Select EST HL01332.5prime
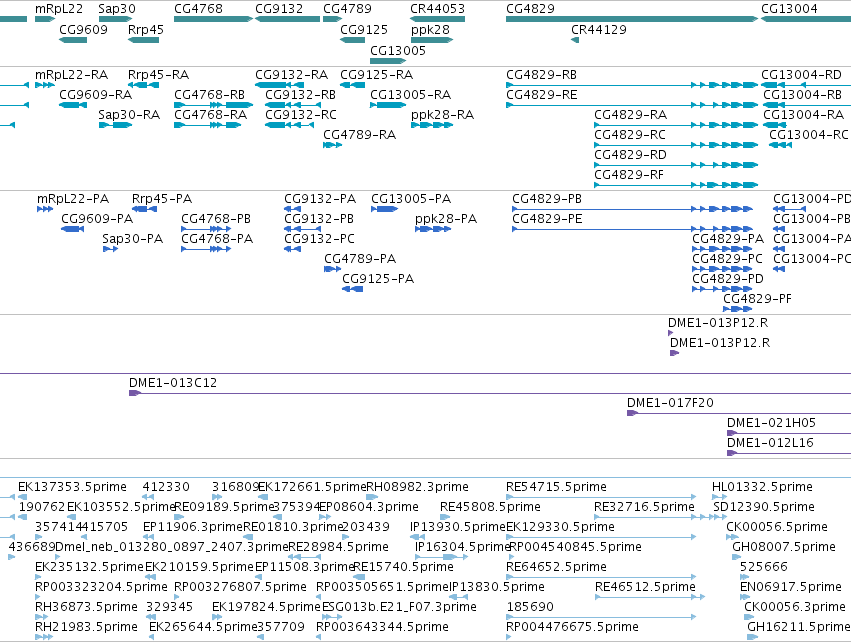 762,487
